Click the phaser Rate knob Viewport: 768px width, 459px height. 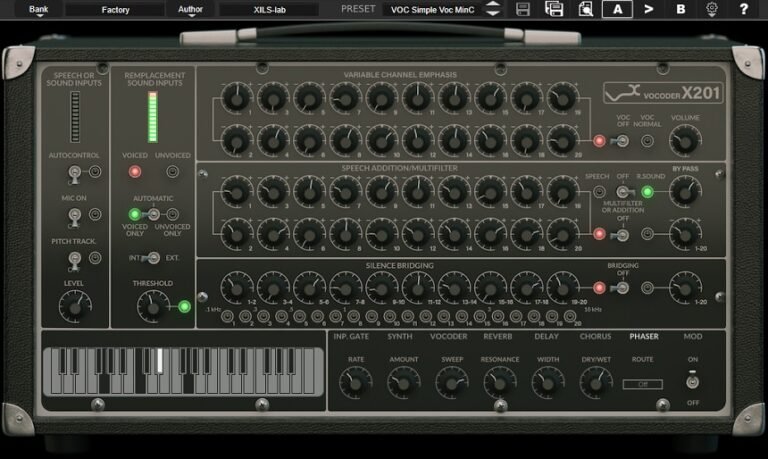point(355,384)
